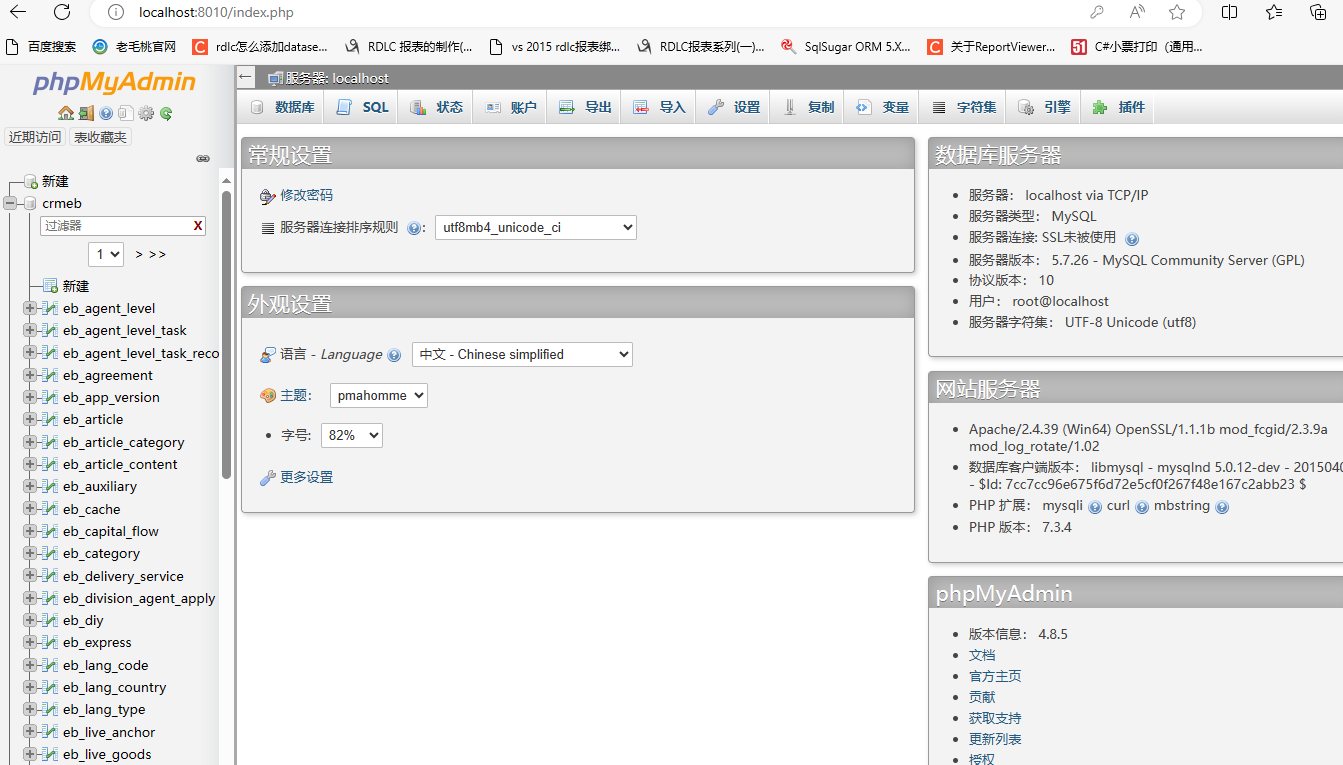Image resolution: width=1343 pixels, height=765 pixels.
Task: Click the log out door icon
Action: 87,113
